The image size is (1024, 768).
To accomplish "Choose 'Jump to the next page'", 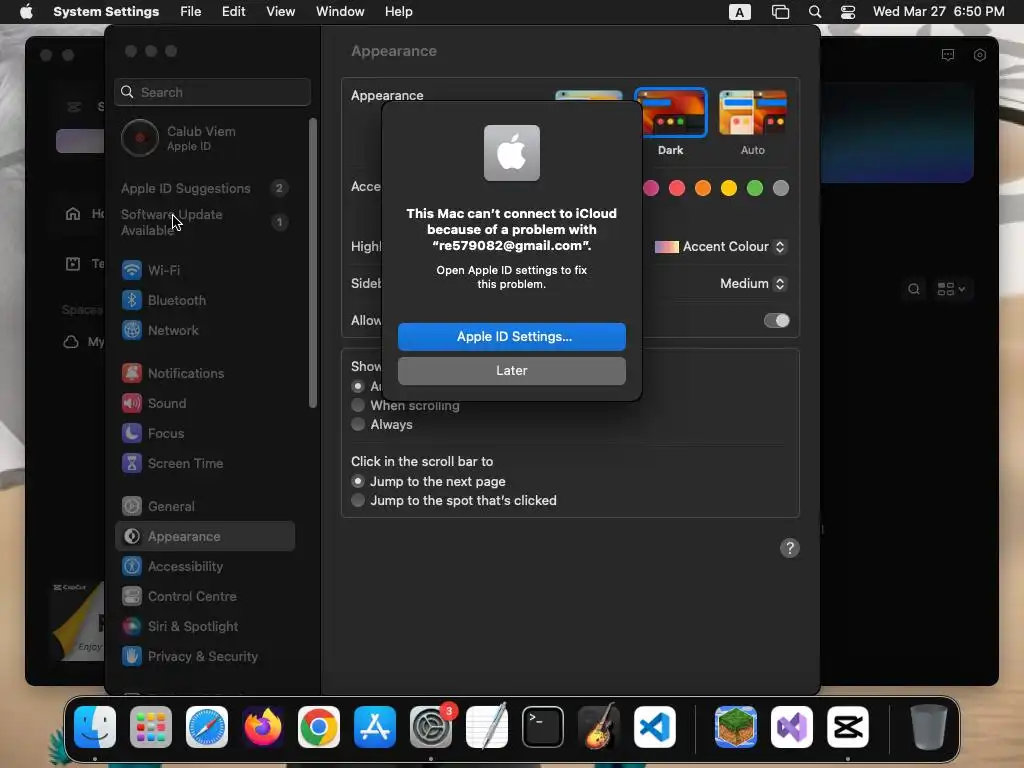I will point(428,481).
